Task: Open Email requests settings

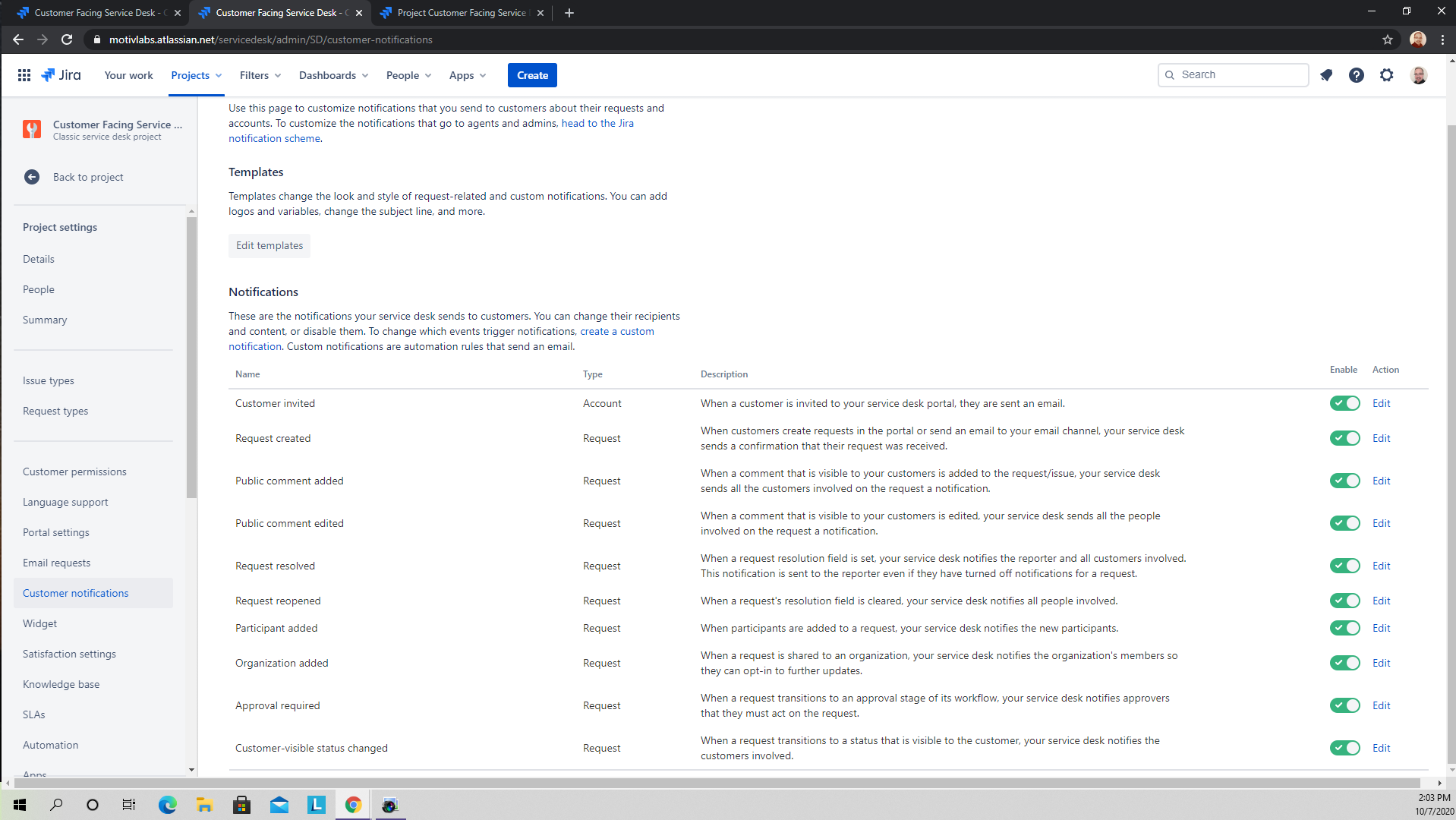Action: tap(56, 563)
